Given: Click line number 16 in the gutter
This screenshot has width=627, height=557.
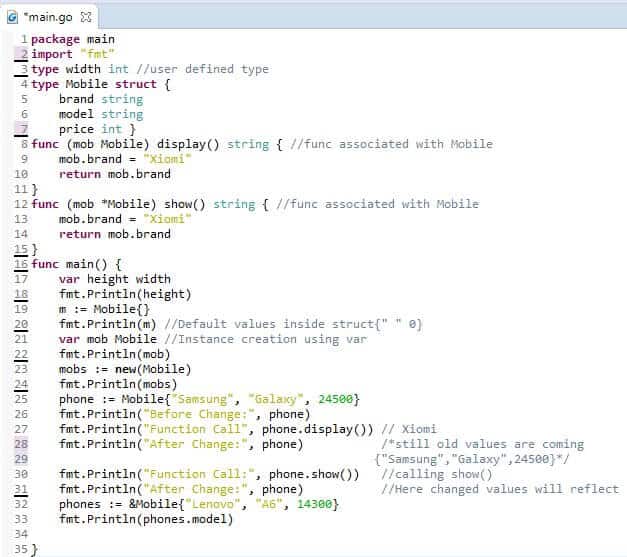Looking at the screenshot, I should pos(22,264).
